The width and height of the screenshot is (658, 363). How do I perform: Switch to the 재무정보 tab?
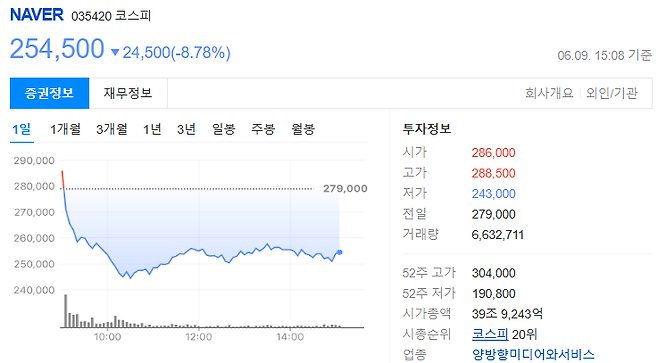(x=128, y=93)
